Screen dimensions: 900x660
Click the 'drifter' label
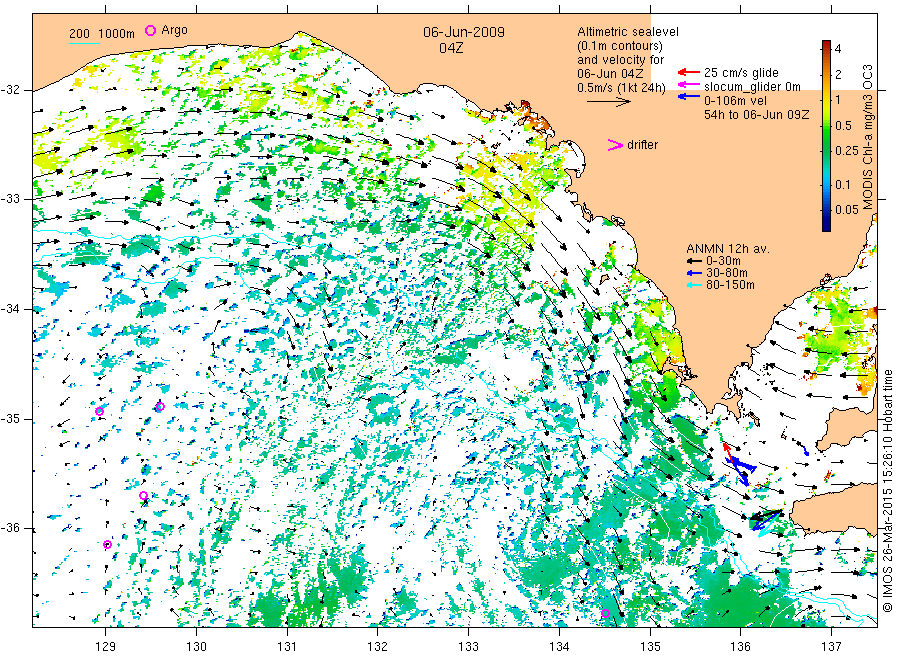(642, 145)
